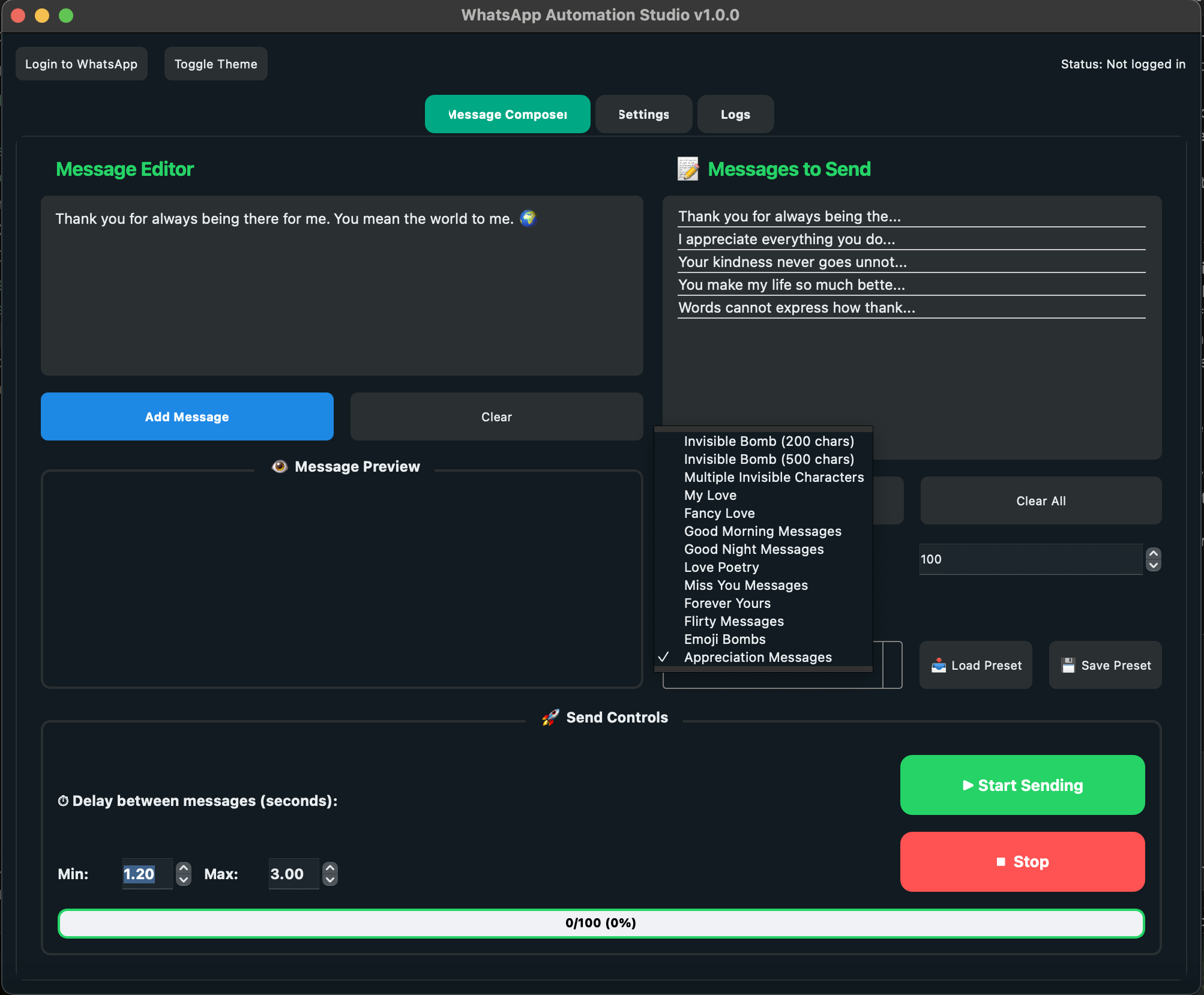This screenshot has height=995, width=1204.
Task: Choose Invisible Bomb (500 chars) preset
Action: [769, 459]
